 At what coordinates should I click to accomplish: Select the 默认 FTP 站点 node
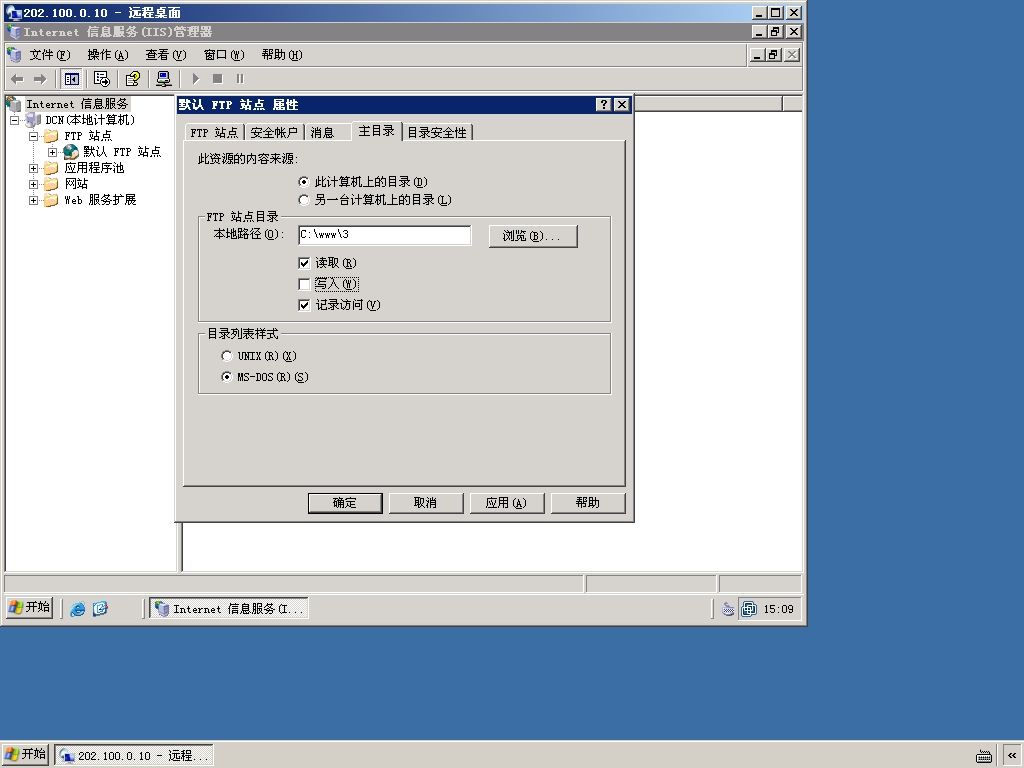pyautogui.click(x=121, y=152)
